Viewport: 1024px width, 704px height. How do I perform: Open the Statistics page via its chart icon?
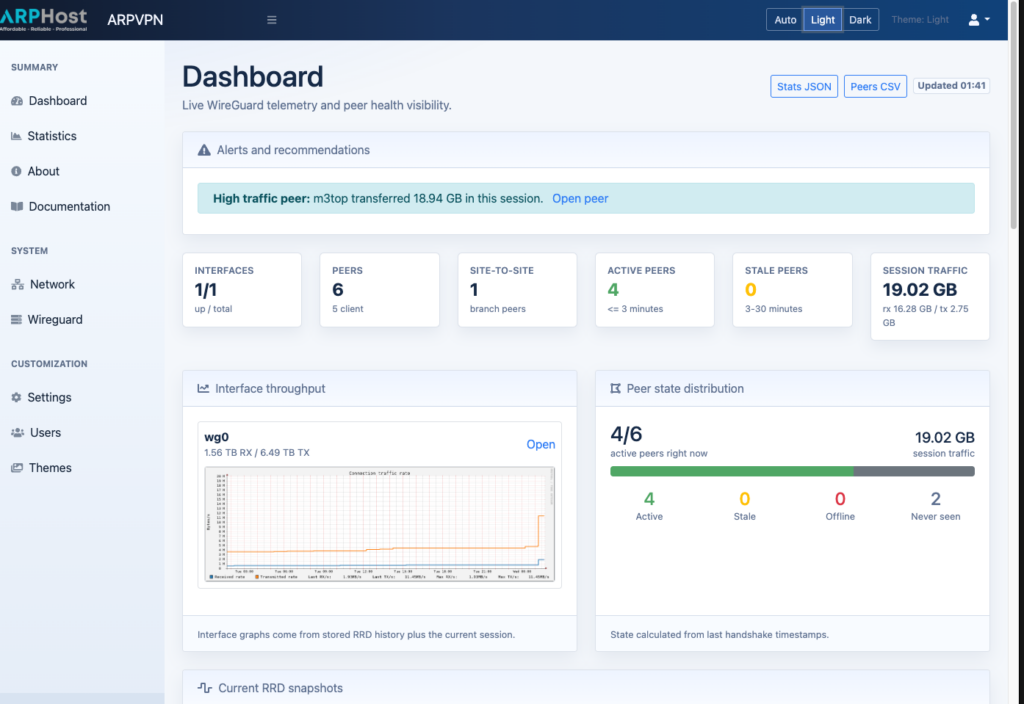pos(18,135)
